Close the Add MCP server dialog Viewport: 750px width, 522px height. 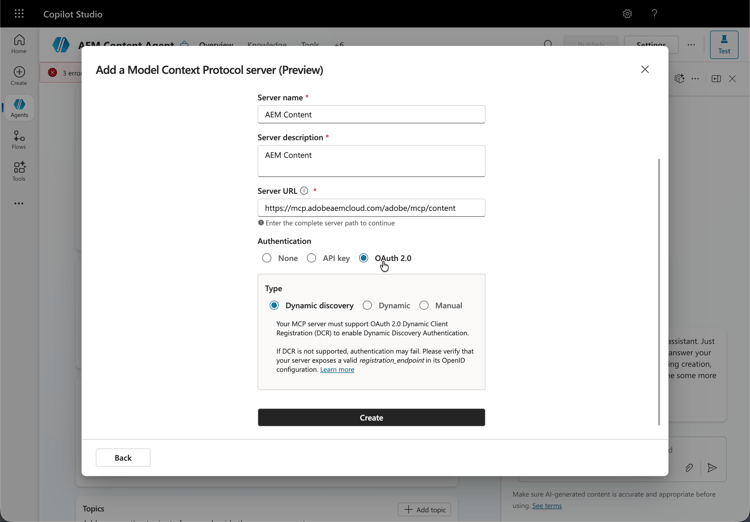coord(645,70)
